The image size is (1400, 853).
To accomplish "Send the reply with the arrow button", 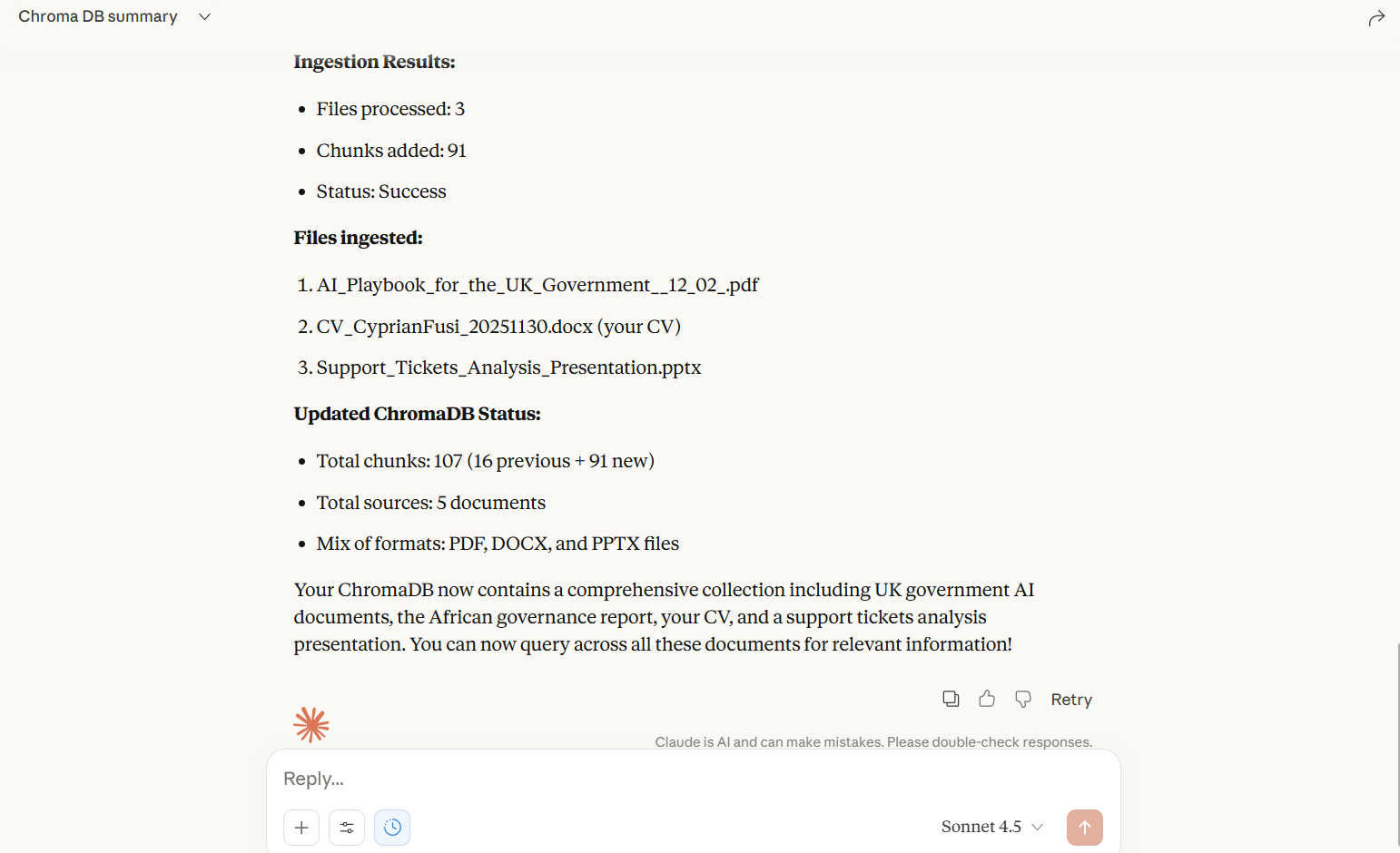I will pyautogui.click(x=1084, y=827).
